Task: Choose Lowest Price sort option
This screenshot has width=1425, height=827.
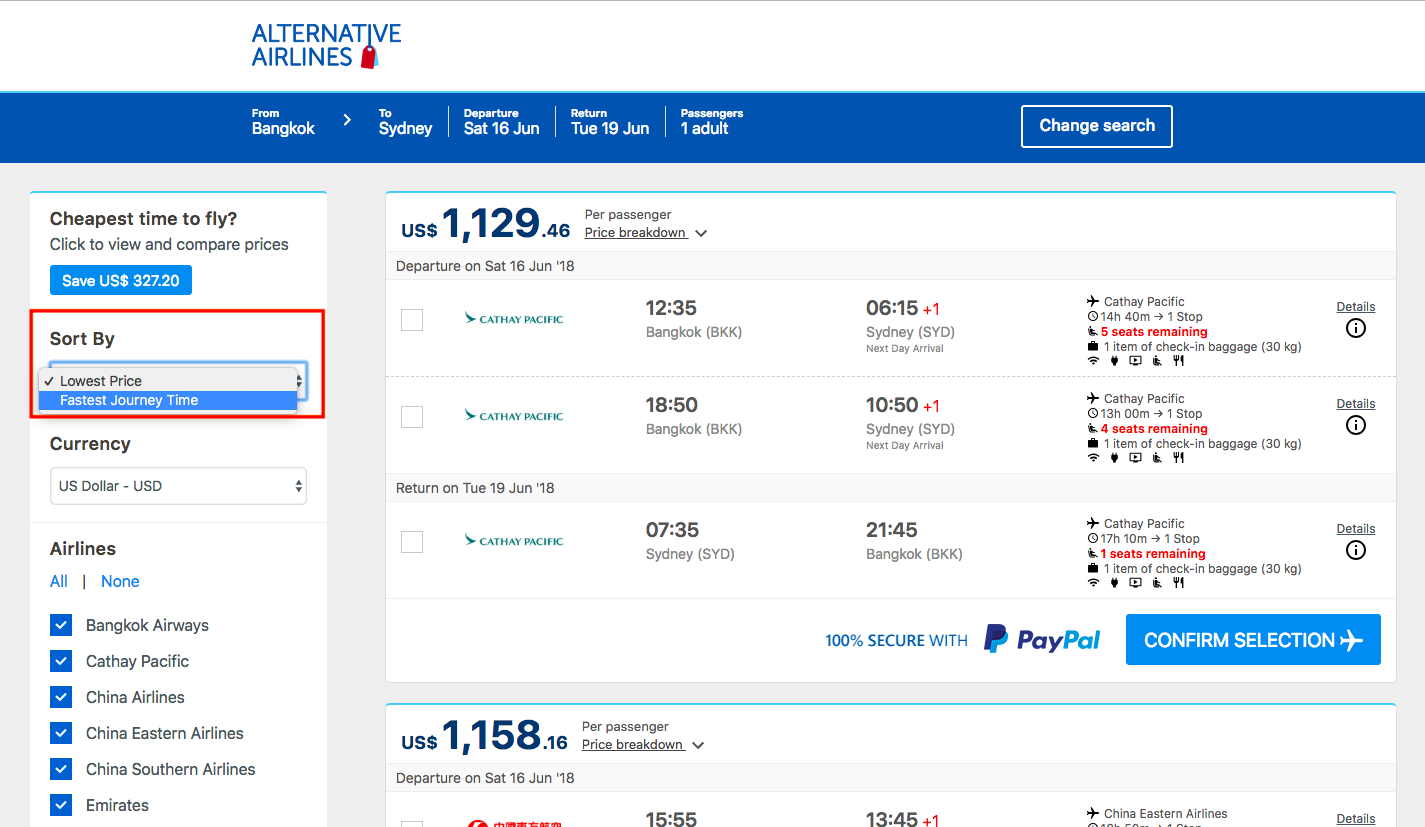Action: (168, 381)
